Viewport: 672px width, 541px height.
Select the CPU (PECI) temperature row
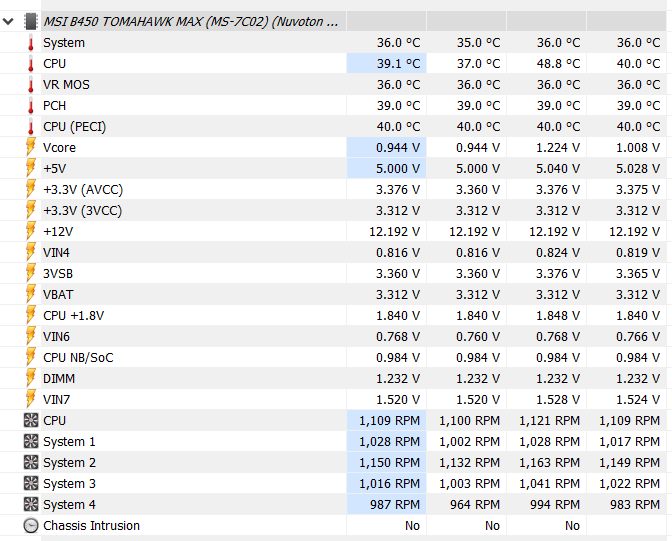(x=333, y=126)
